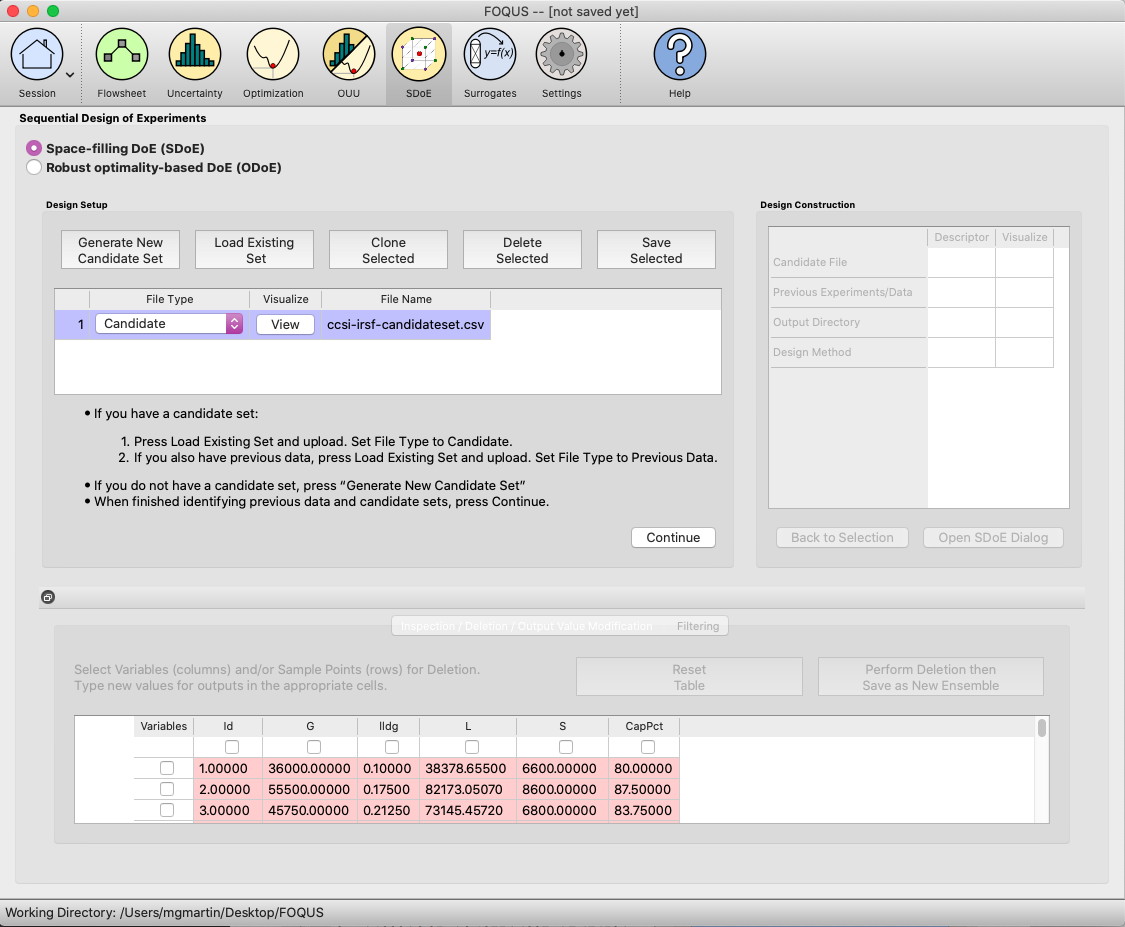Open the Help question mark icon
The image size is (1125, 927).
point(679,55)
